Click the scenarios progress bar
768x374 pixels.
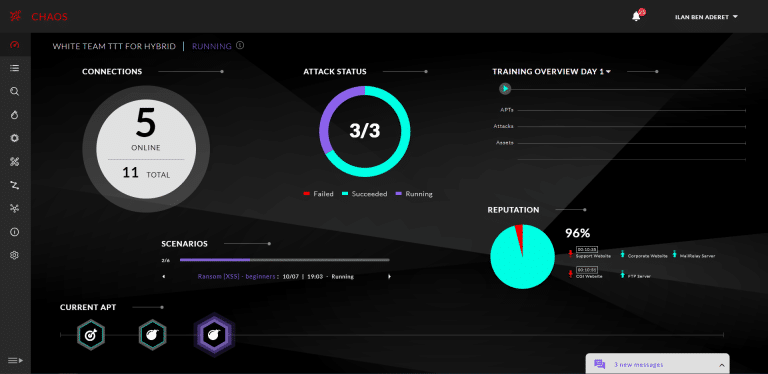[285, 260]
